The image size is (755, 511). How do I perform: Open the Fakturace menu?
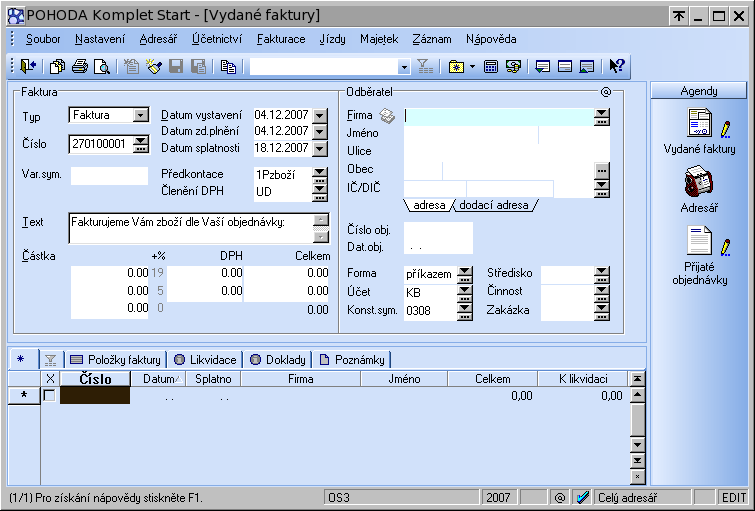click(281, 39)
